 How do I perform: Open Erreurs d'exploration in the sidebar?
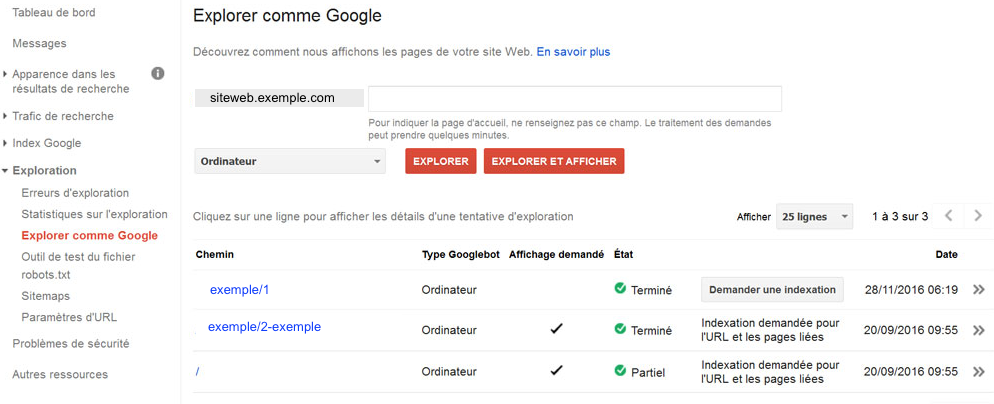[x=75, y=193]
